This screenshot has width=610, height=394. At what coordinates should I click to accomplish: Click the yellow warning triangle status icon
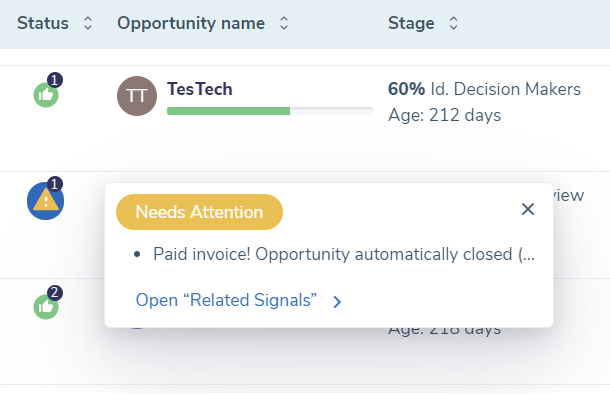[x=46, y=201]
